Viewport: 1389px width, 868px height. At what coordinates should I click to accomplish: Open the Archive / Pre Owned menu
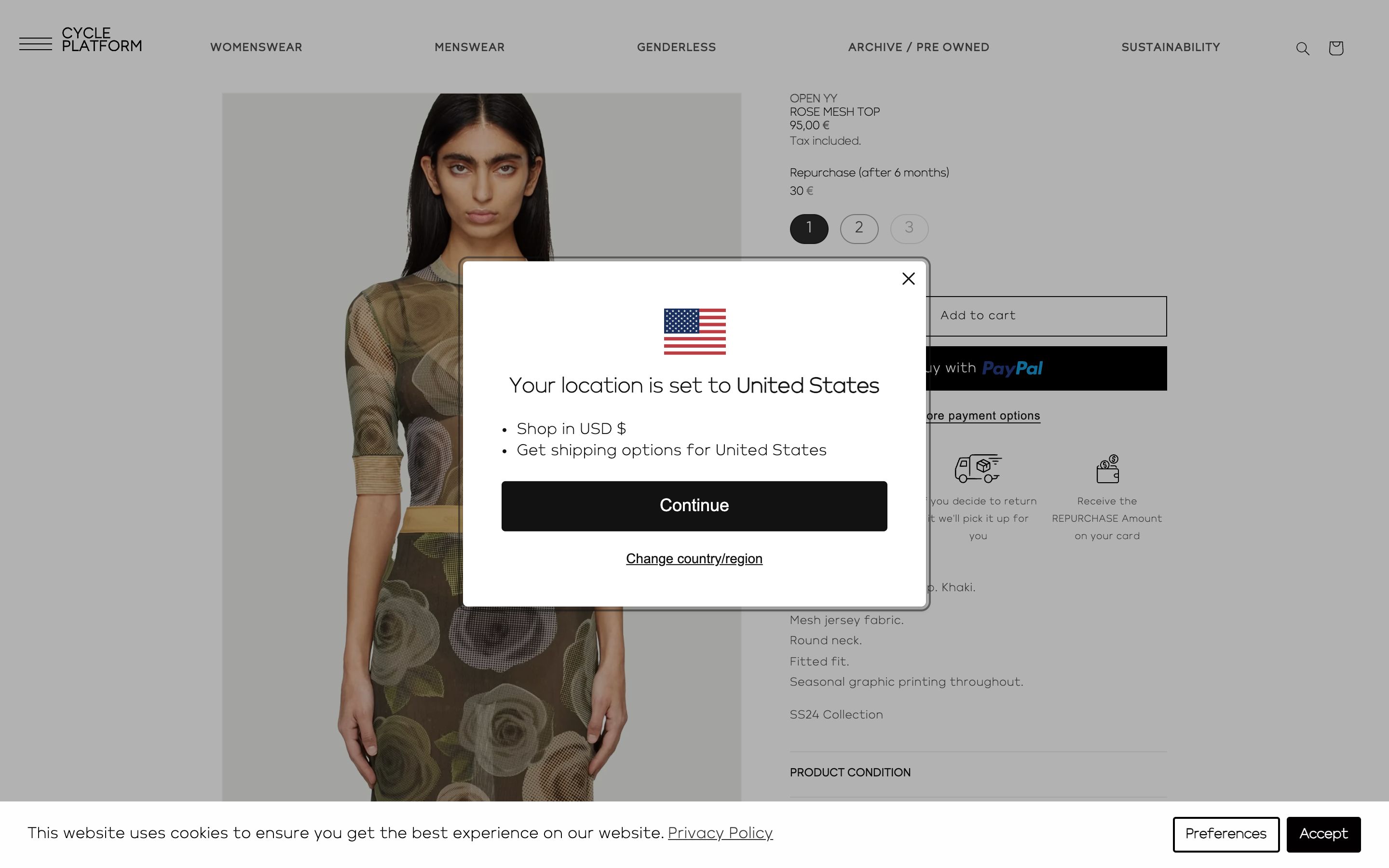[918, 48]
